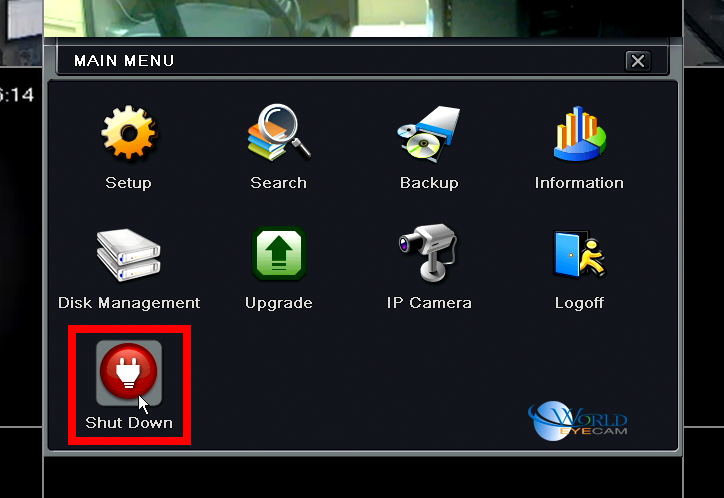Screen dimensions: 724x498
Task: Click the Backup label
Action: click(x=429, y=183)
